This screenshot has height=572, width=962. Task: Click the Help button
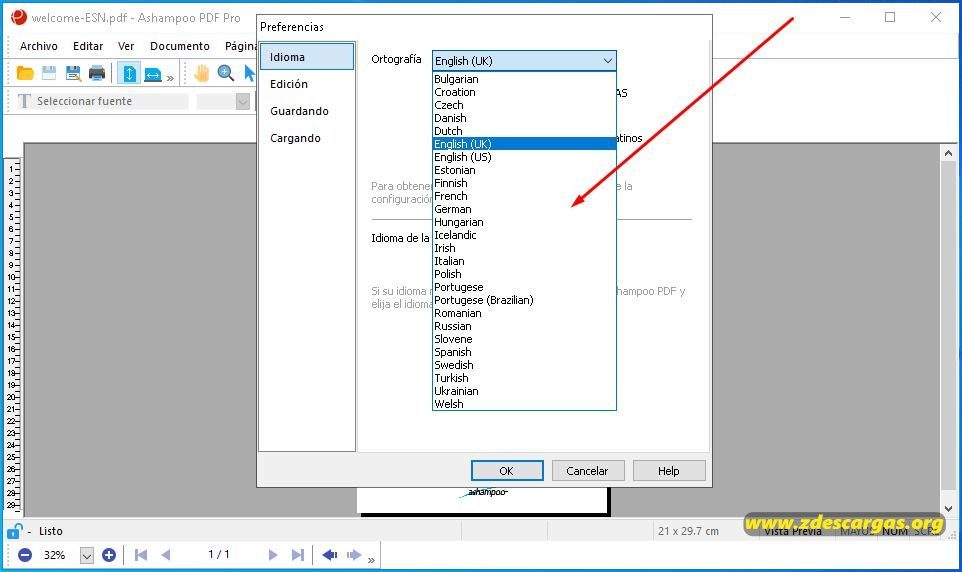pos(669,471)
